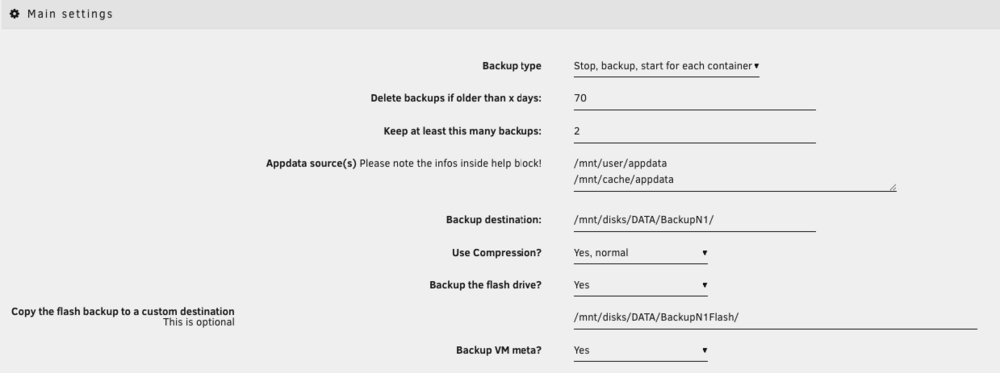Click the flash drive dropdown arrow
Screen dimensions: 1000x373
[704, 286]
